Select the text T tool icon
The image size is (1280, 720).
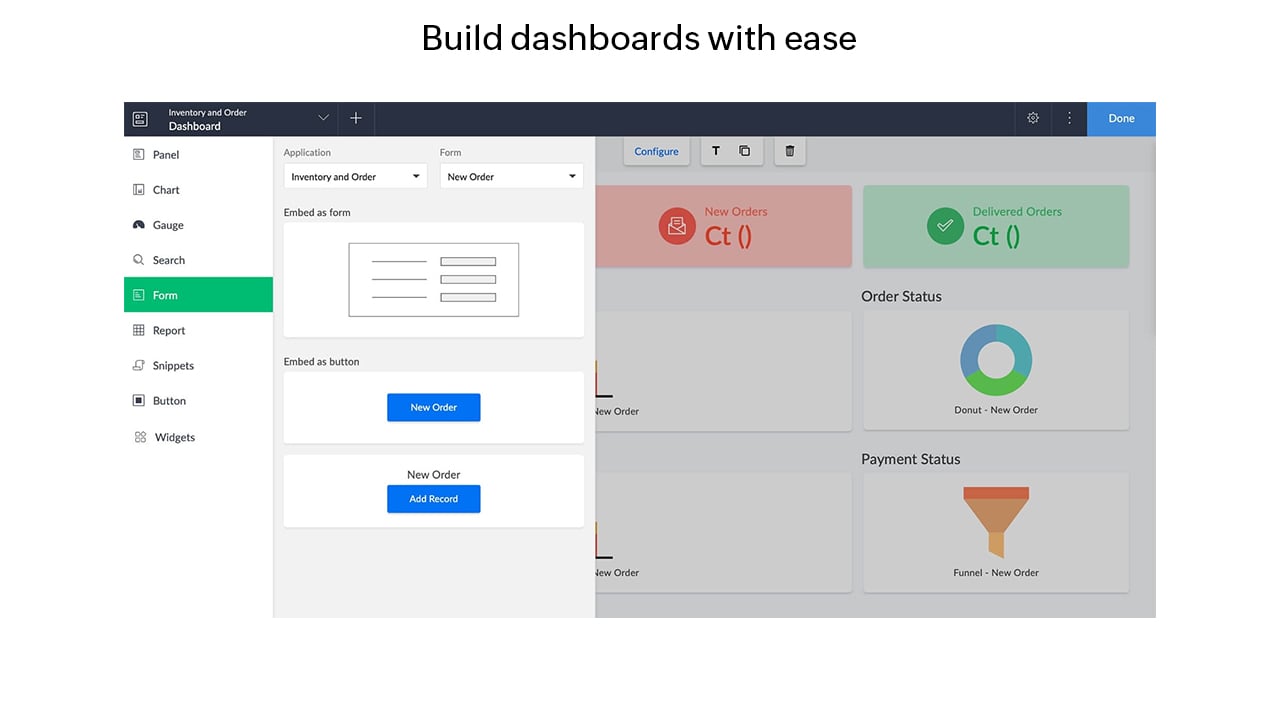click(x=716, y=151)
